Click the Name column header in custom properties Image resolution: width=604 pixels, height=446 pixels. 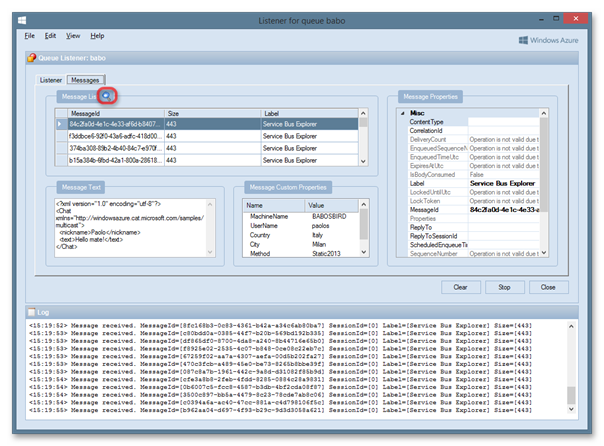(273, 205)
